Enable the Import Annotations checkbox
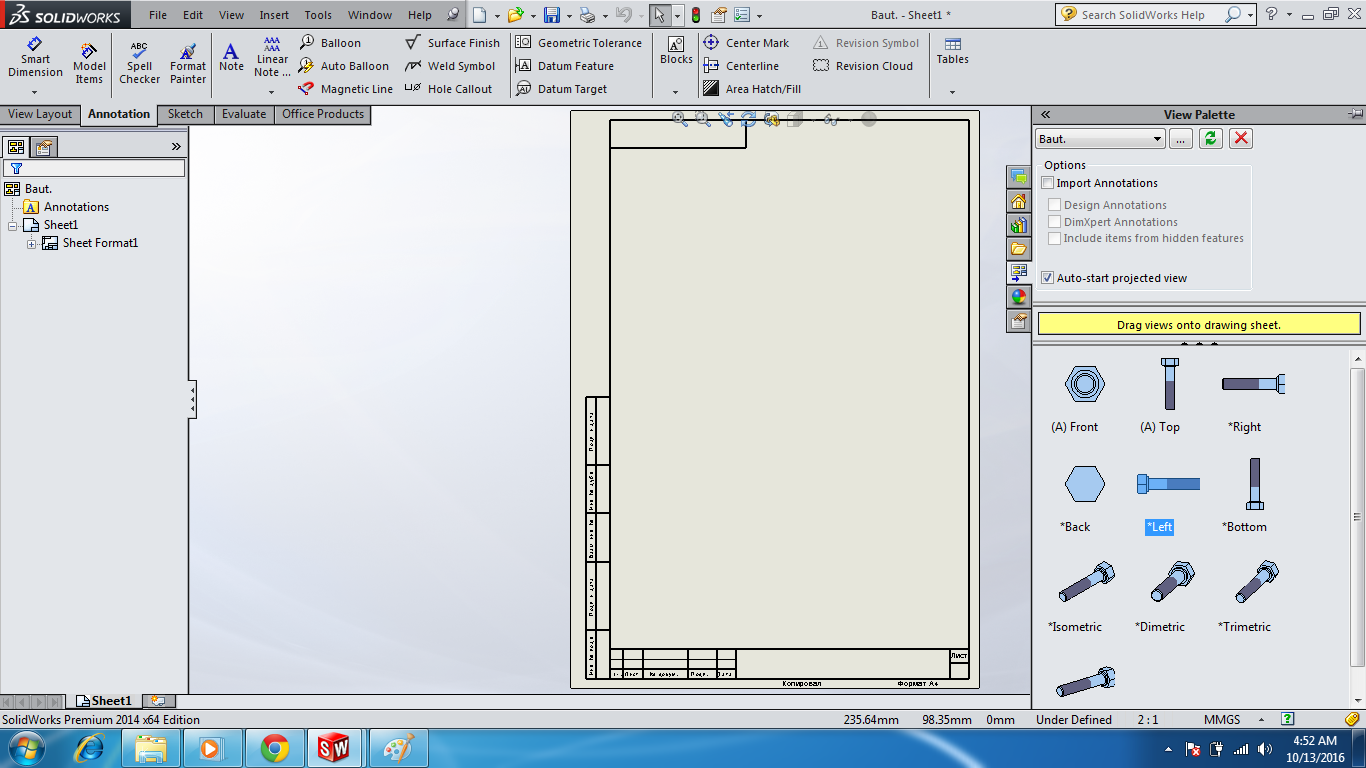Image resolution: width=1366 pixels, height=768 pixels. [1048, 183]
